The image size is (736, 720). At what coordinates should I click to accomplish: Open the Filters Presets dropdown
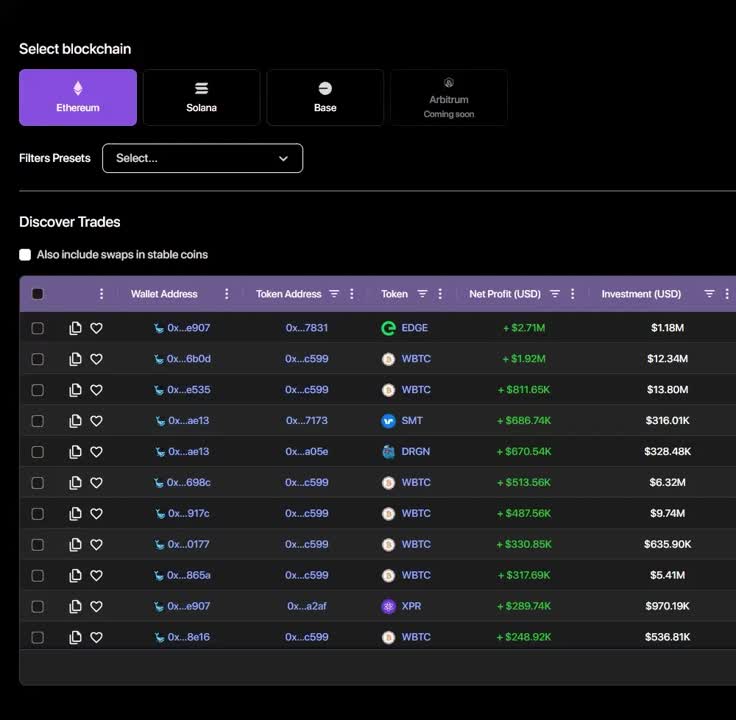[202, 158]
